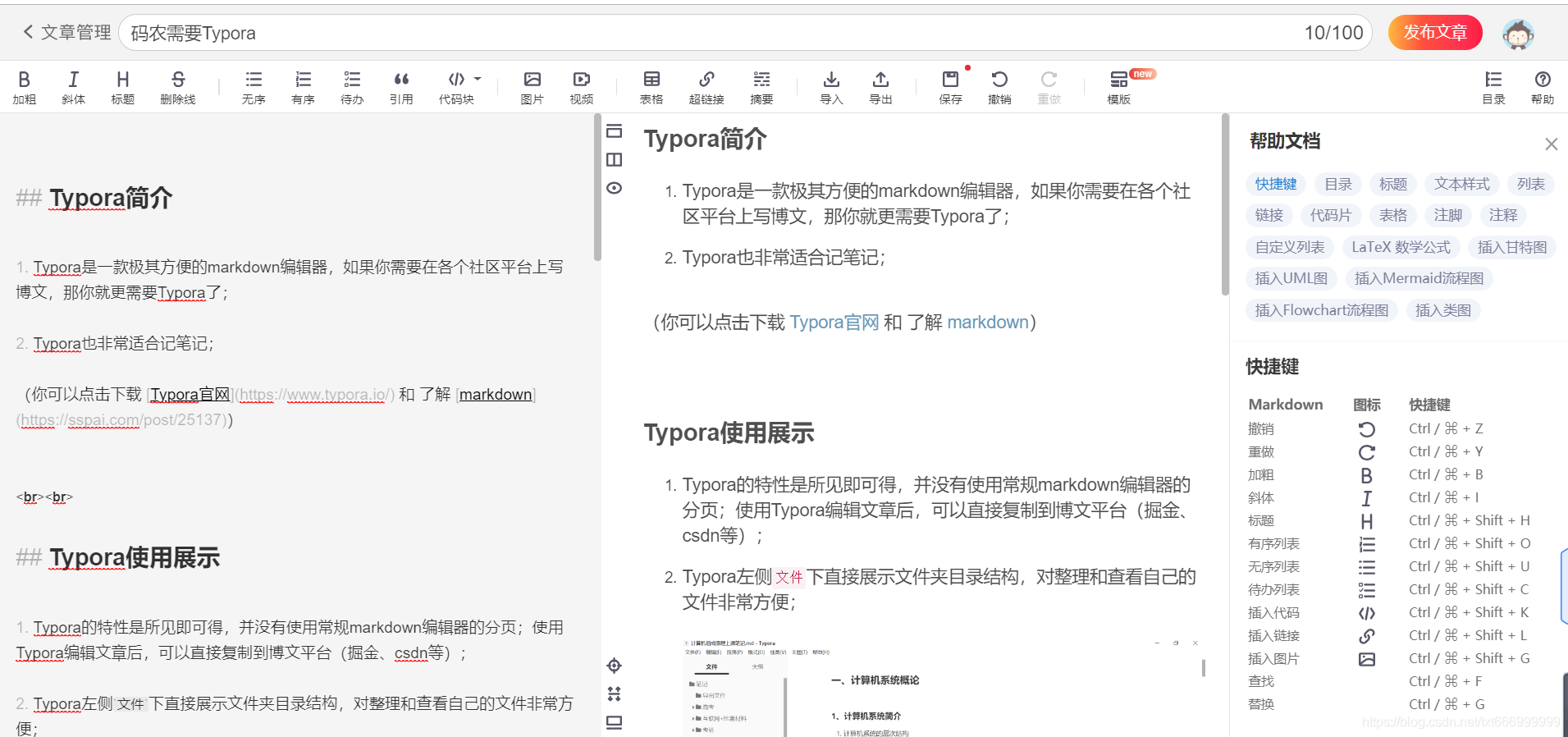Click the Typora使用展示 heading in editor

(x=135, y=558)
